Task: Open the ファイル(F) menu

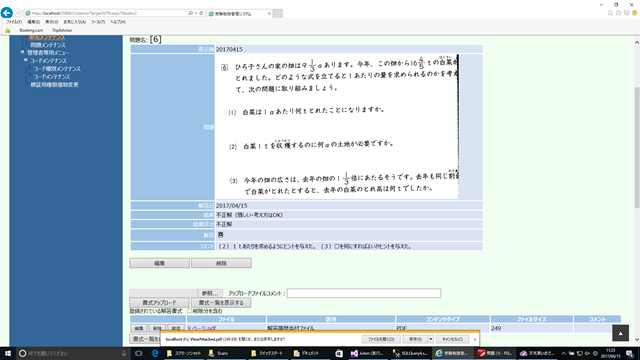Action: click(14, 22)
